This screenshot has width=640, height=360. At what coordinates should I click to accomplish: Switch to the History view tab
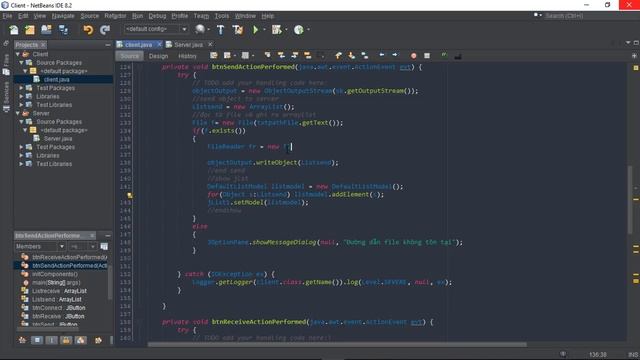(x=187, y=56)
